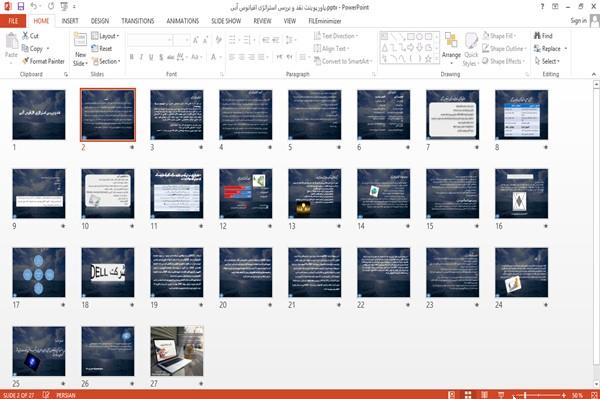Toggle Underline formatting

pyautogui.click(x=151, y=57)
